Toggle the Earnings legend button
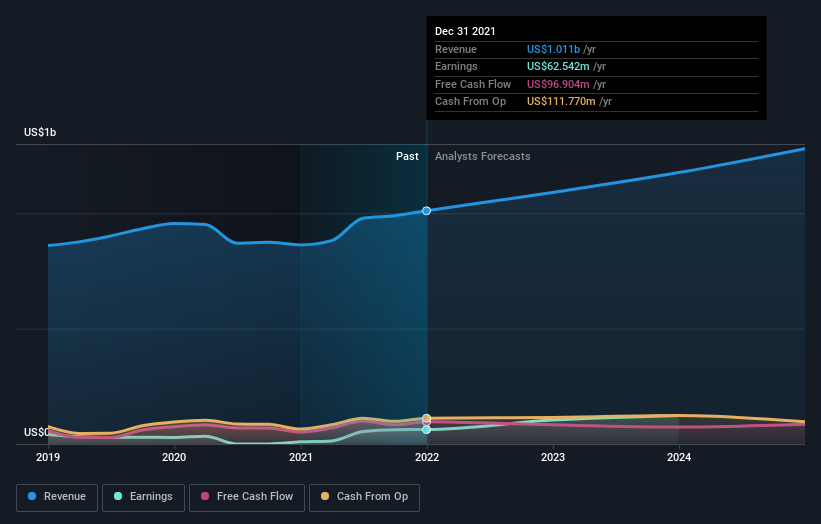The image size is (821, 524). (143, 497)
